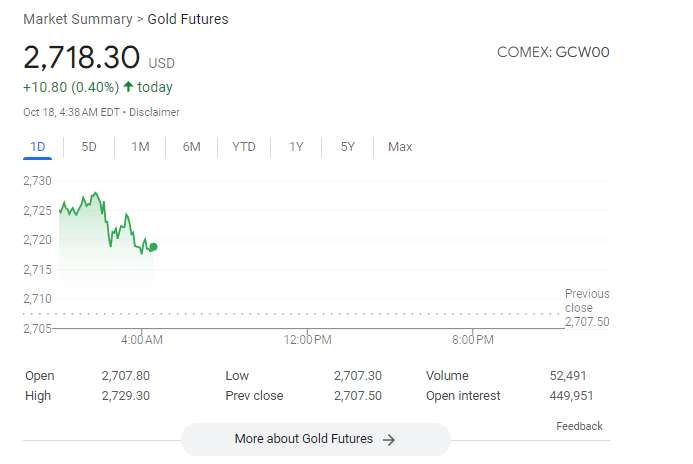
Task: Click the 8:00 PM time axis label
Action: click(x=472, y=340)
